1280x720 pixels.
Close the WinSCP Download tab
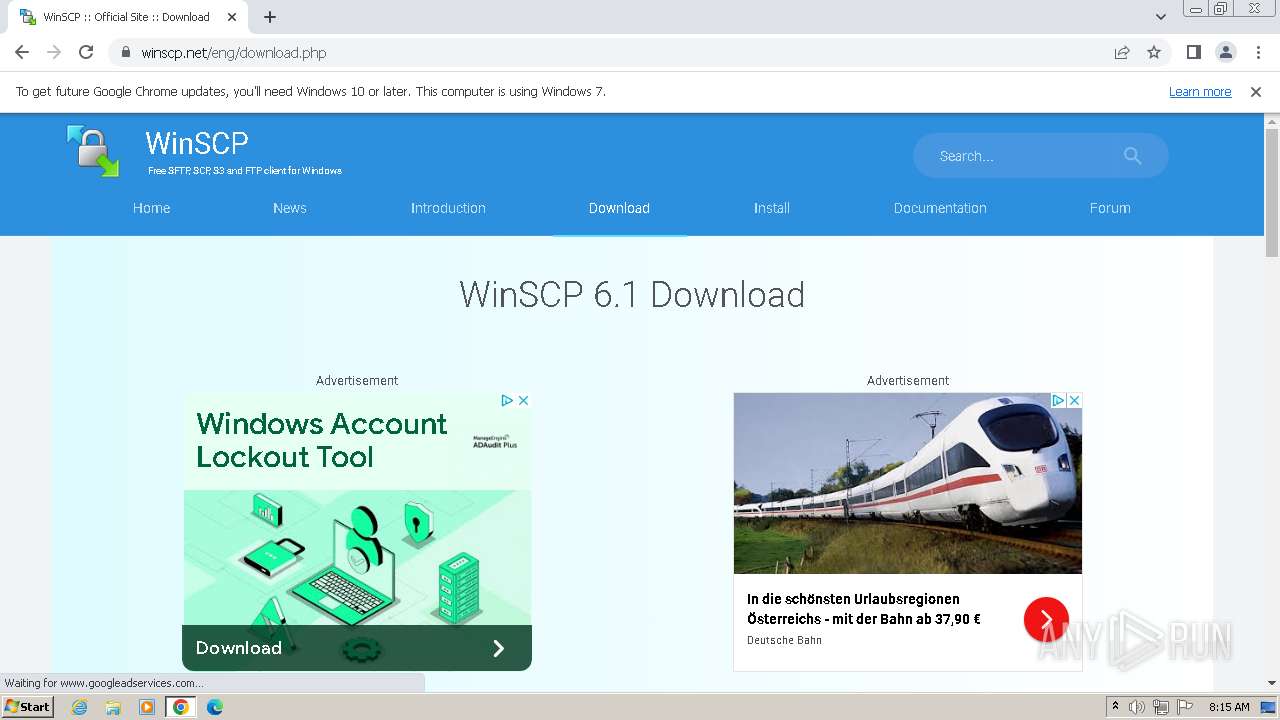click(x=232, y=17)
